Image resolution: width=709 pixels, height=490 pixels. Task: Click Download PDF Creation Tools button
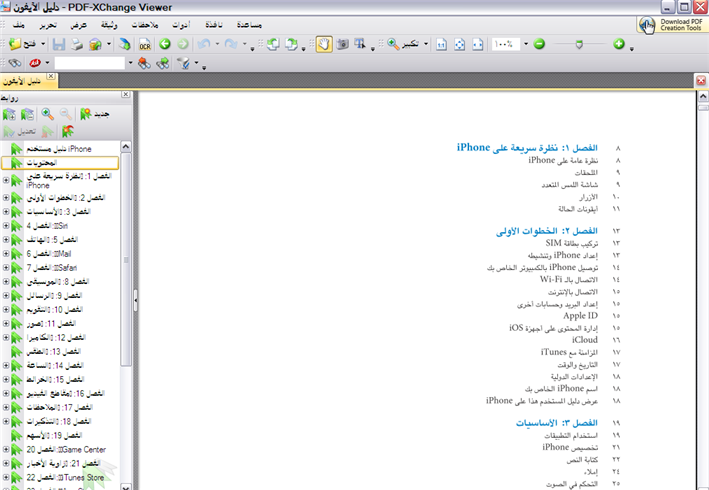coord(672,24)
